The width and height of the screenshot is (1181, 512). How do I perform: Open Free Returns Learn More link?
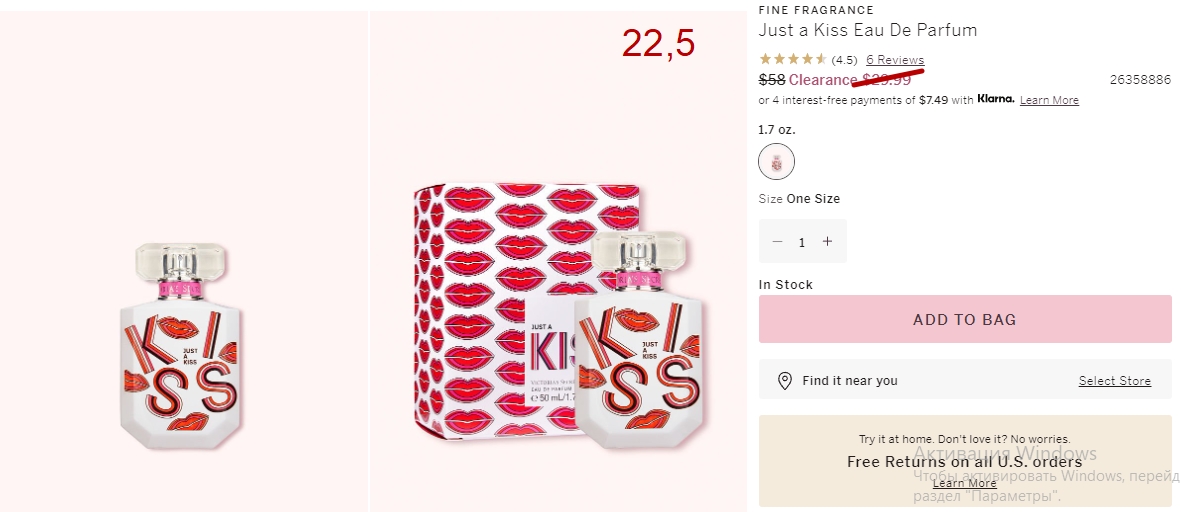click(964, 483)
